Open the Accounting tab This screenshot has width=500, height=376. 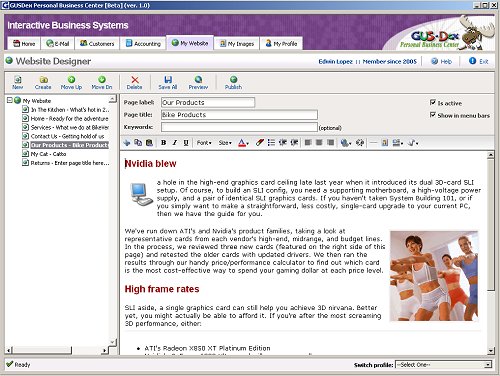[143, 44]
